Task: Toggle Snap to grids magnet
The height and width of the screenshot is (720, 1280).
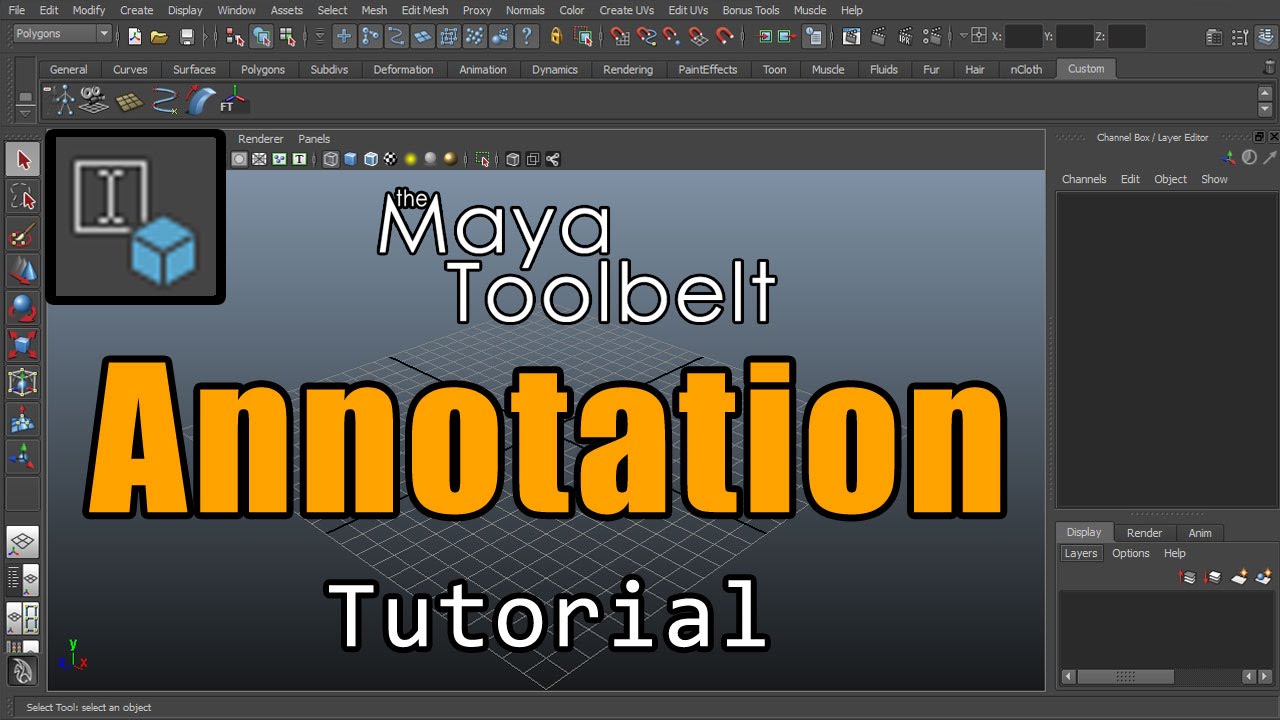Action: (x=620, y=37)
